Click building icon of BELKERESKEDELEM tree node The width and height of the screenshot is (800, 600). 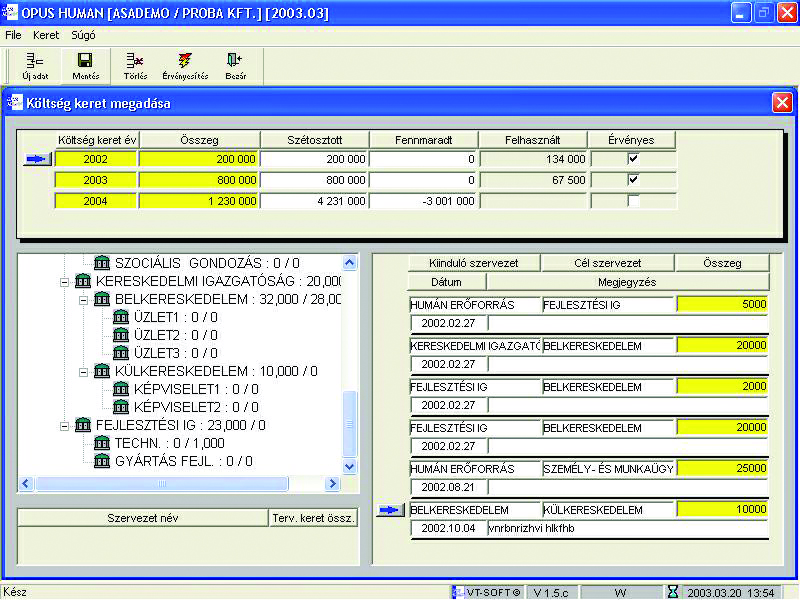102,299
